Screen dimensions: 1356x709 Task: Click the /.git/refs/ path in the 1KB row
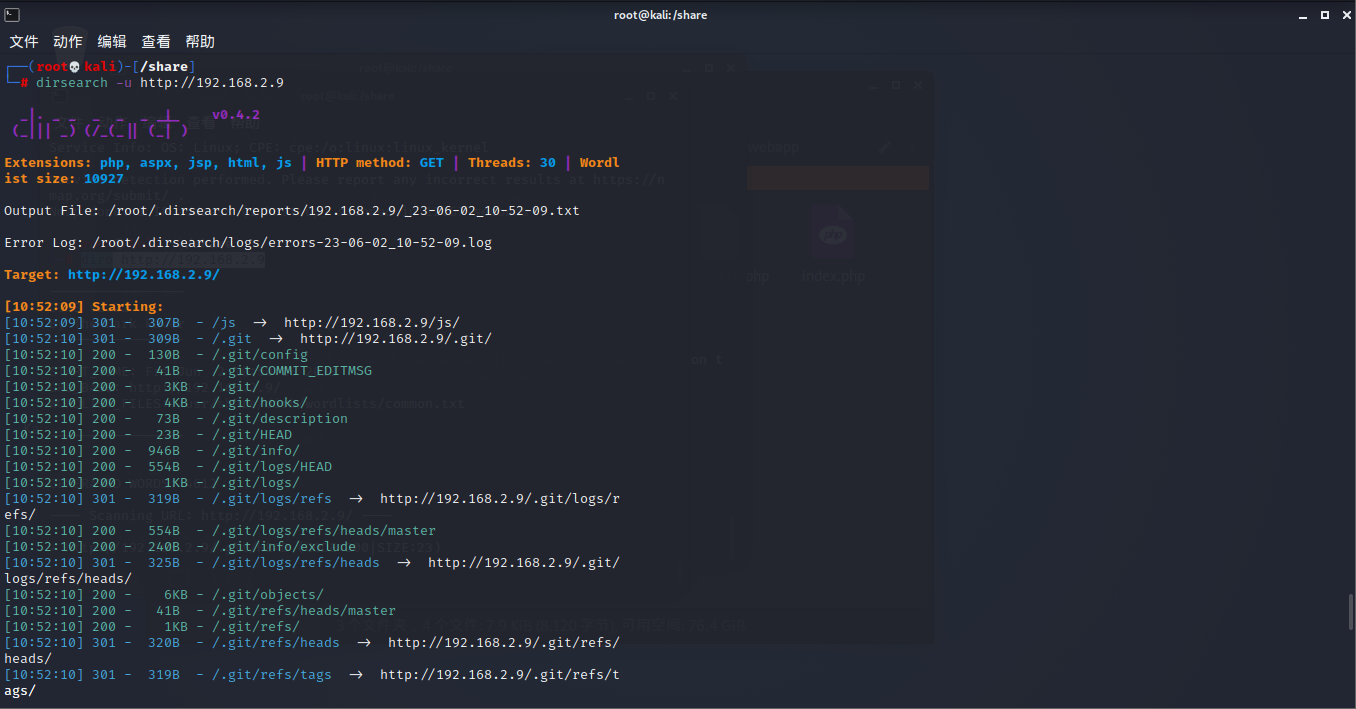(256, 627)
